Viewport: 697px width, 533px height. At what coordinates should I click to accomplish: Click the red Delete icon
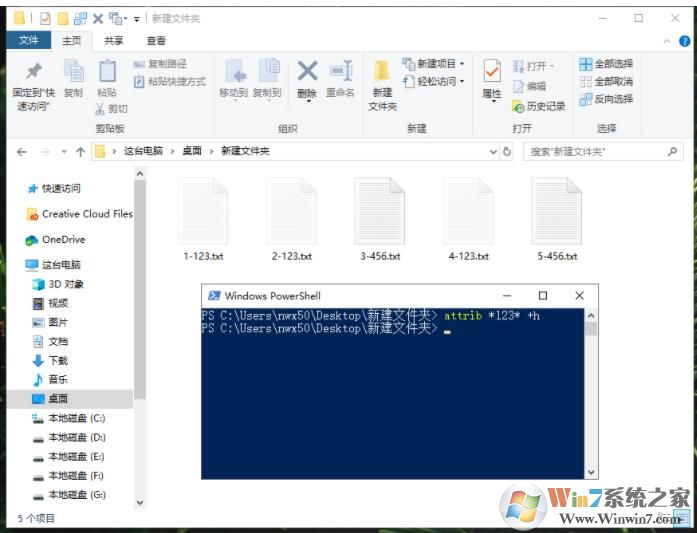(x=307, y=71)
